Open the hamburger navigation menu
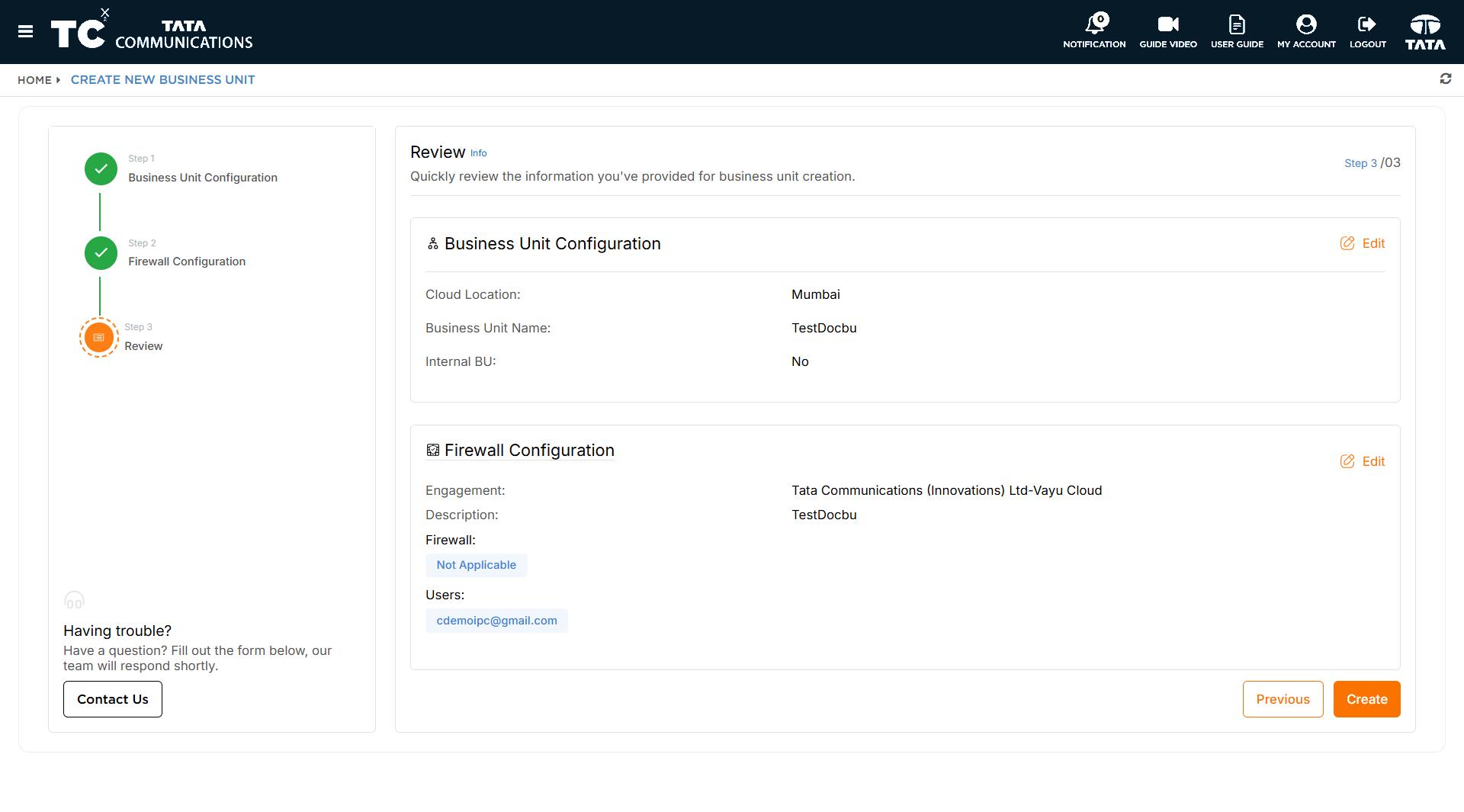 [25, 31]
